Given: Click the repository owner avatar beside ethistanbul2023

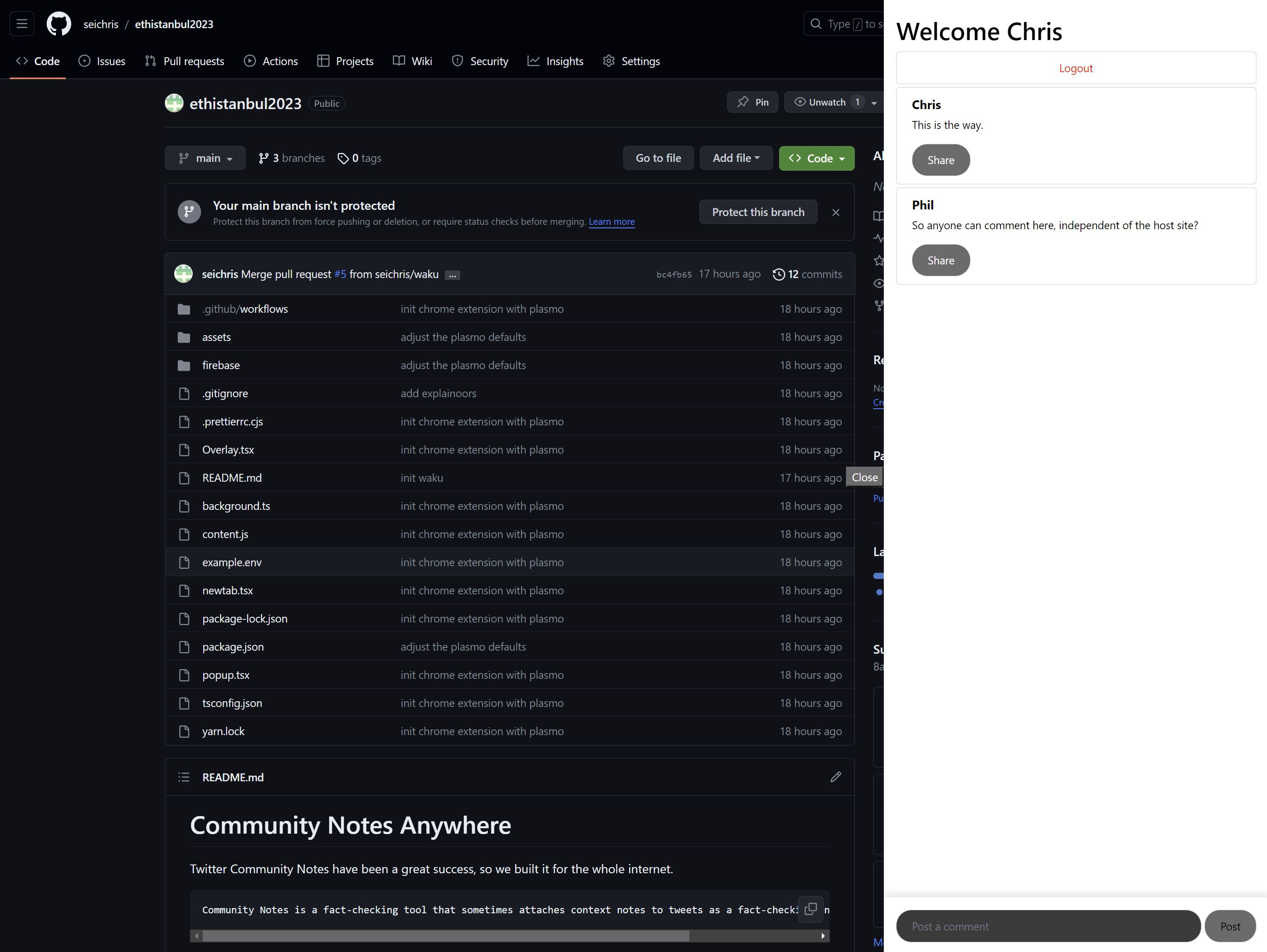Looking at the screenshot, I should [x=174, y=103].
